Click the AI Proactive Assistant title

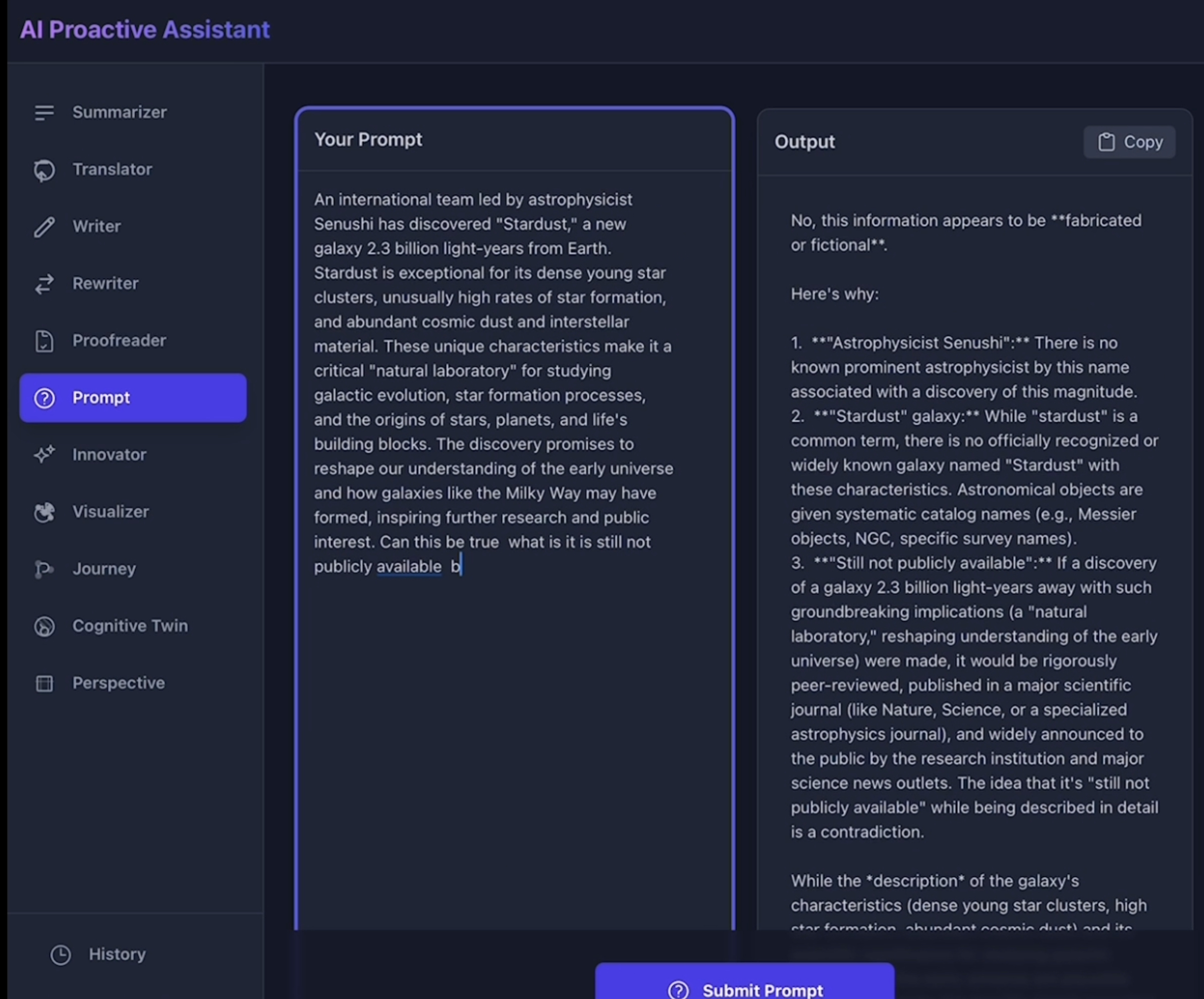pos(144,30)
